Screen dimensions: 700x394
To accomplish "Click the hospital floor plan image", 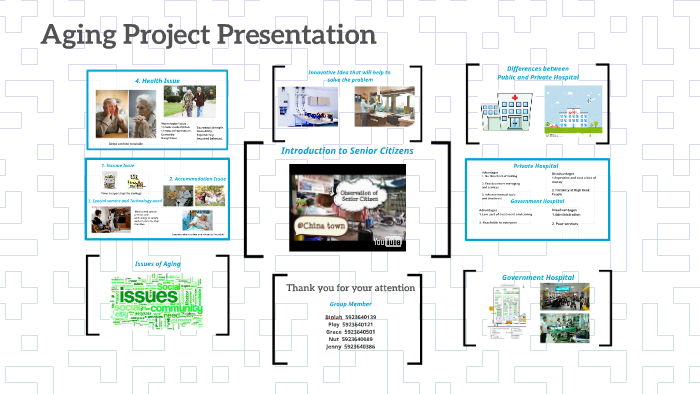I will click(x=508, y=312).
